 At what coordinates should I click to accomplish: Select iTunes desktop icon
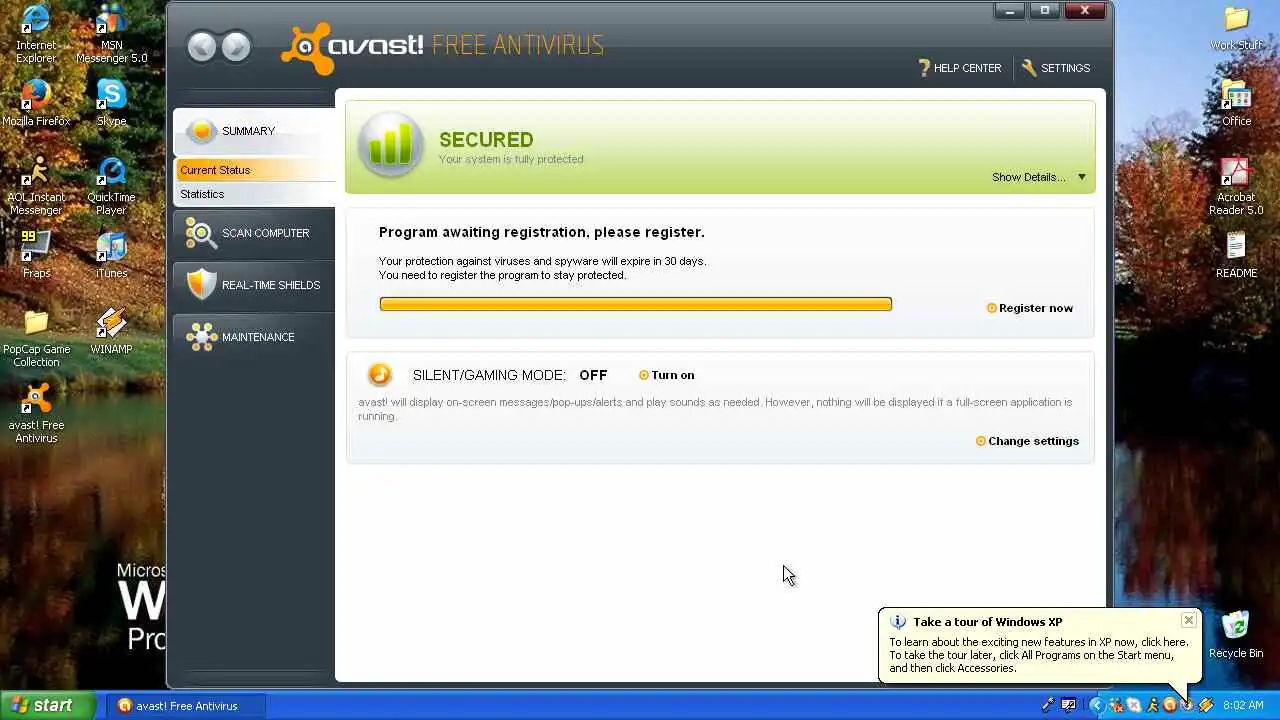pyautogui.click(x=111, y=255)
